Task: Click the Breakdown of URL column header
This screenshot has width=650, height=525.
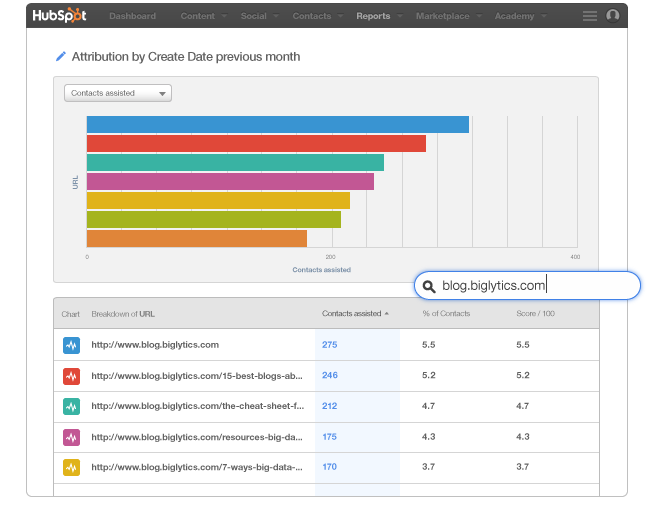Action: point(123,314)
